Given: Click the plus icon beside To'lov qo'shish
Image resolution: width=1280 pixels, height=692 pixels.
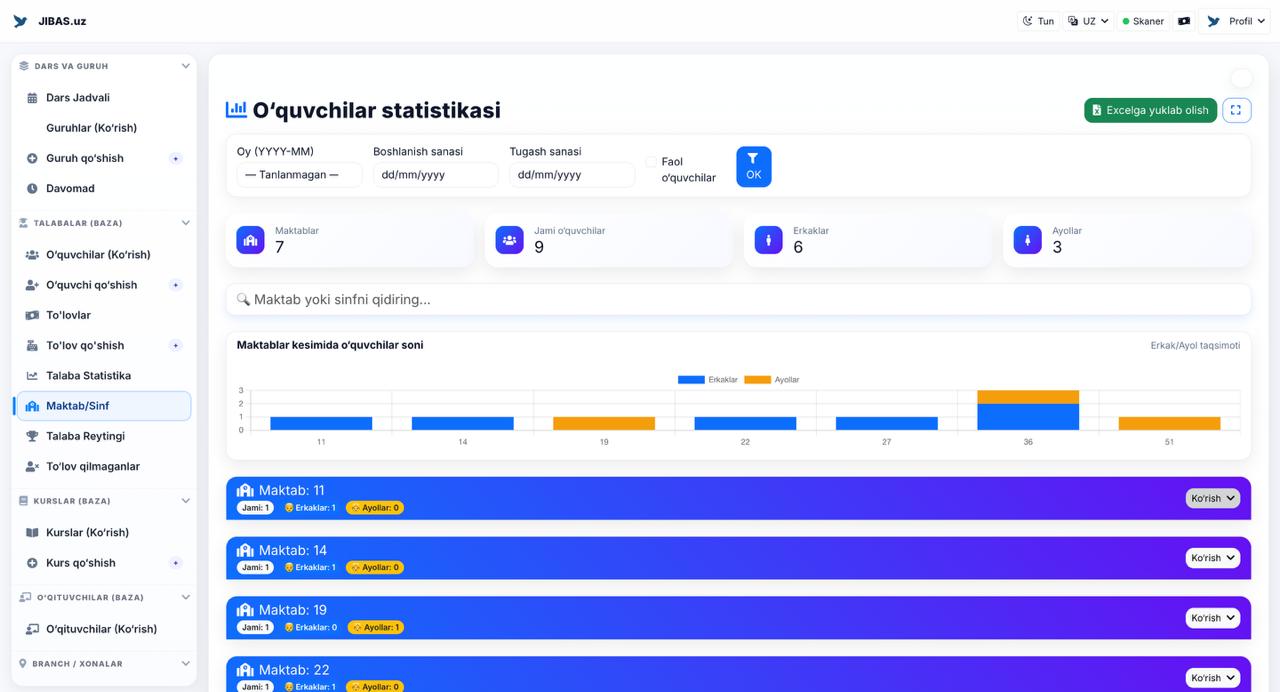Looking at the screenshot, I should [x=176, y=346].
